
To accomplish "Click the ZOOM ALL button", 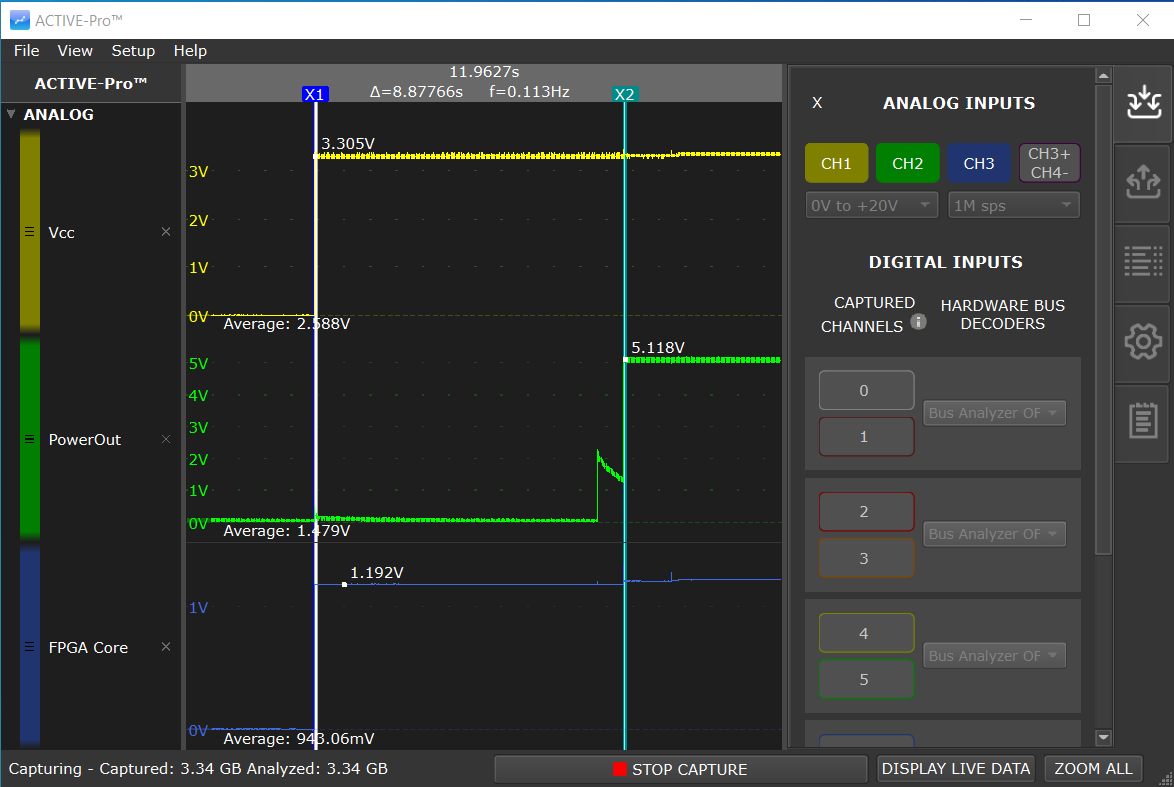I will [x=1093, y=769].
